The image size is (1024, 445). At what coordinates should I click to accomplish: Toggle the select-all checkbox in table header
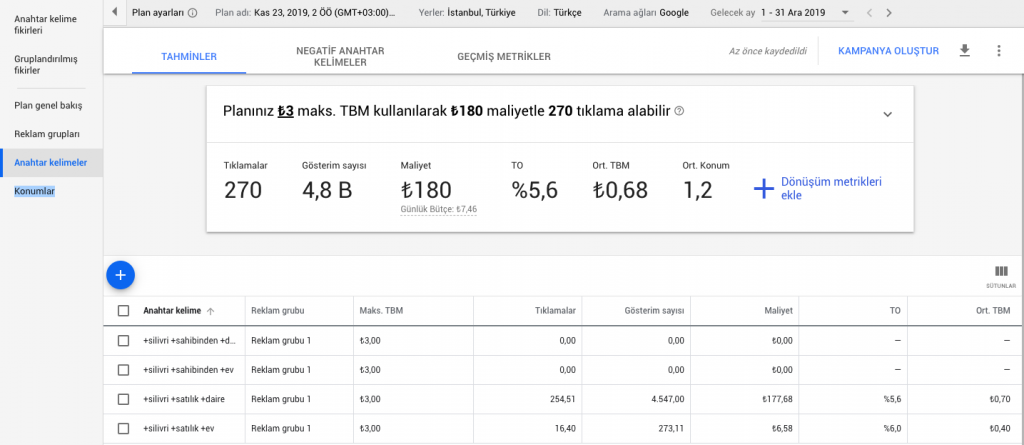tap(124, 311)
